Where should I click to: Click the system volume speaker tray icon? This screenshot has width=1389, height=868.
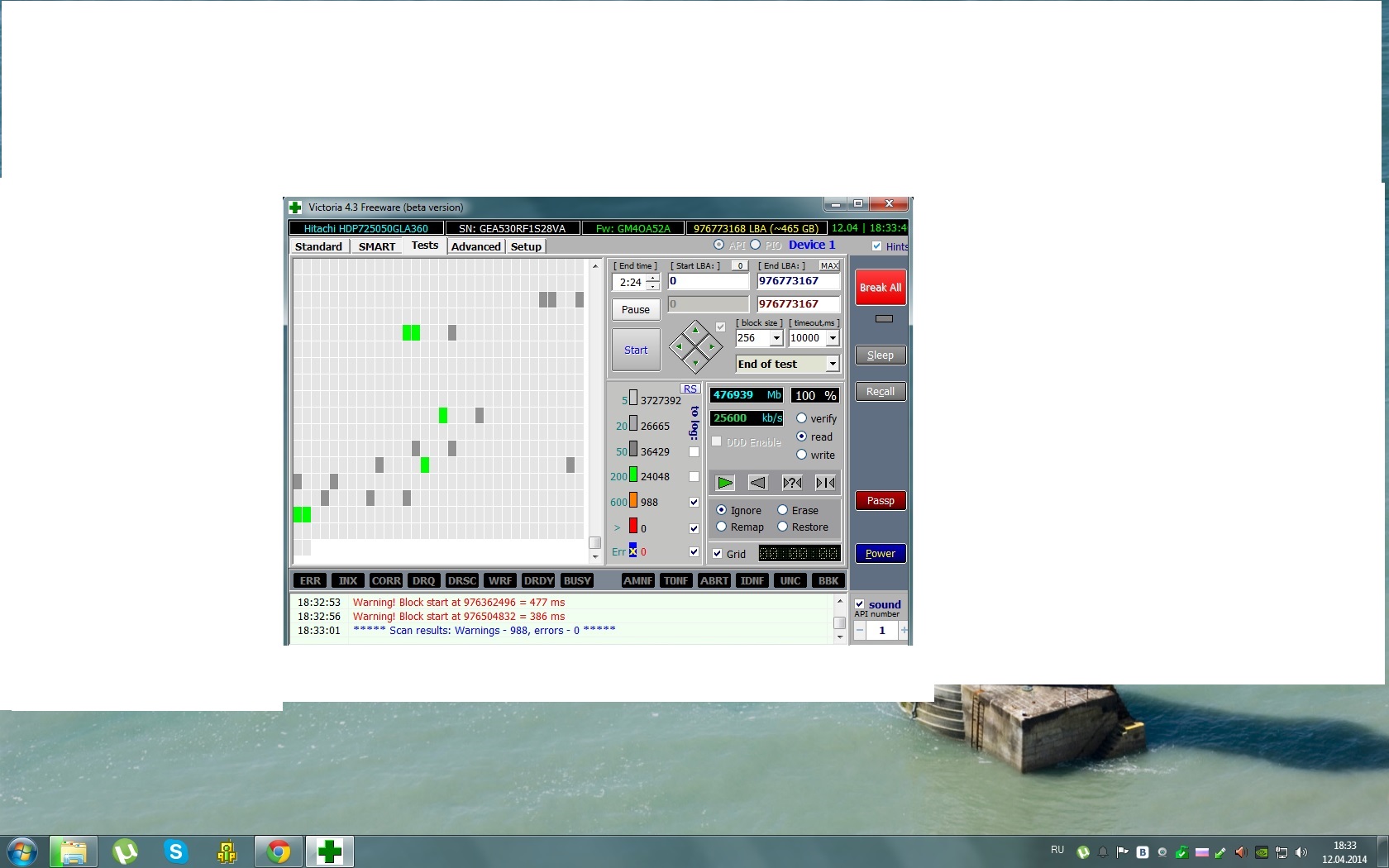click(1301, 852)
